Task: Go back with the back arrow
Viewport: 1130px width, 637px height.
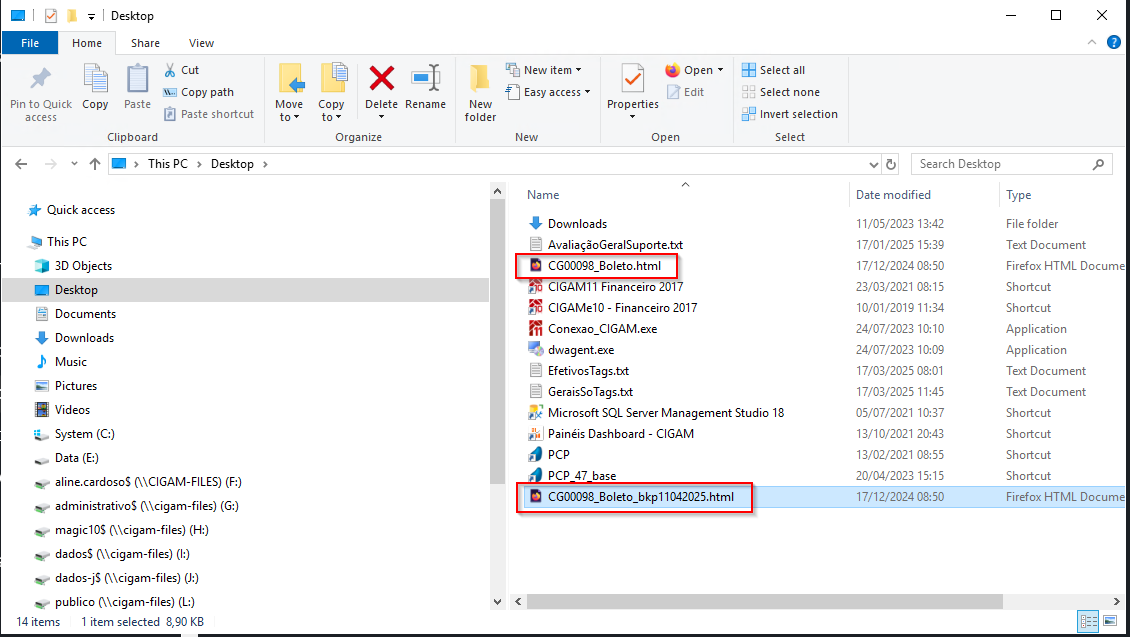Action: (x=22, y=164)
